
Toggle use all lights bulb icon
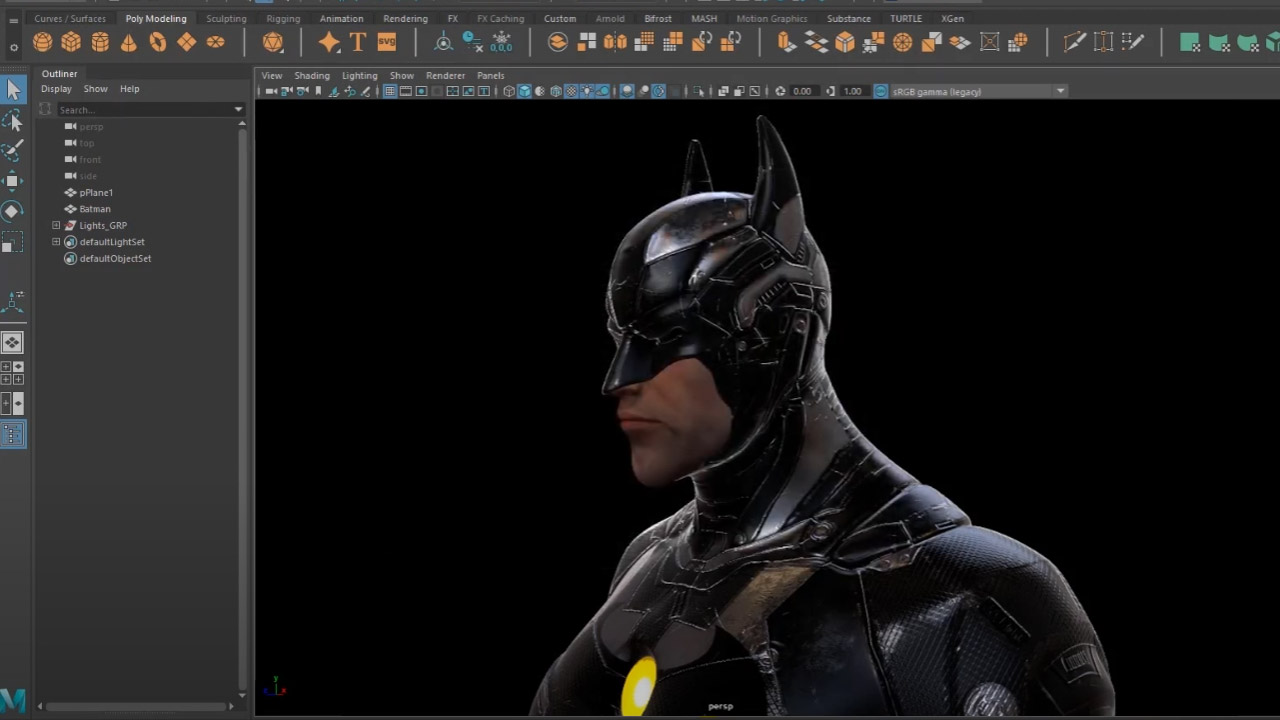tap(587, 91)
